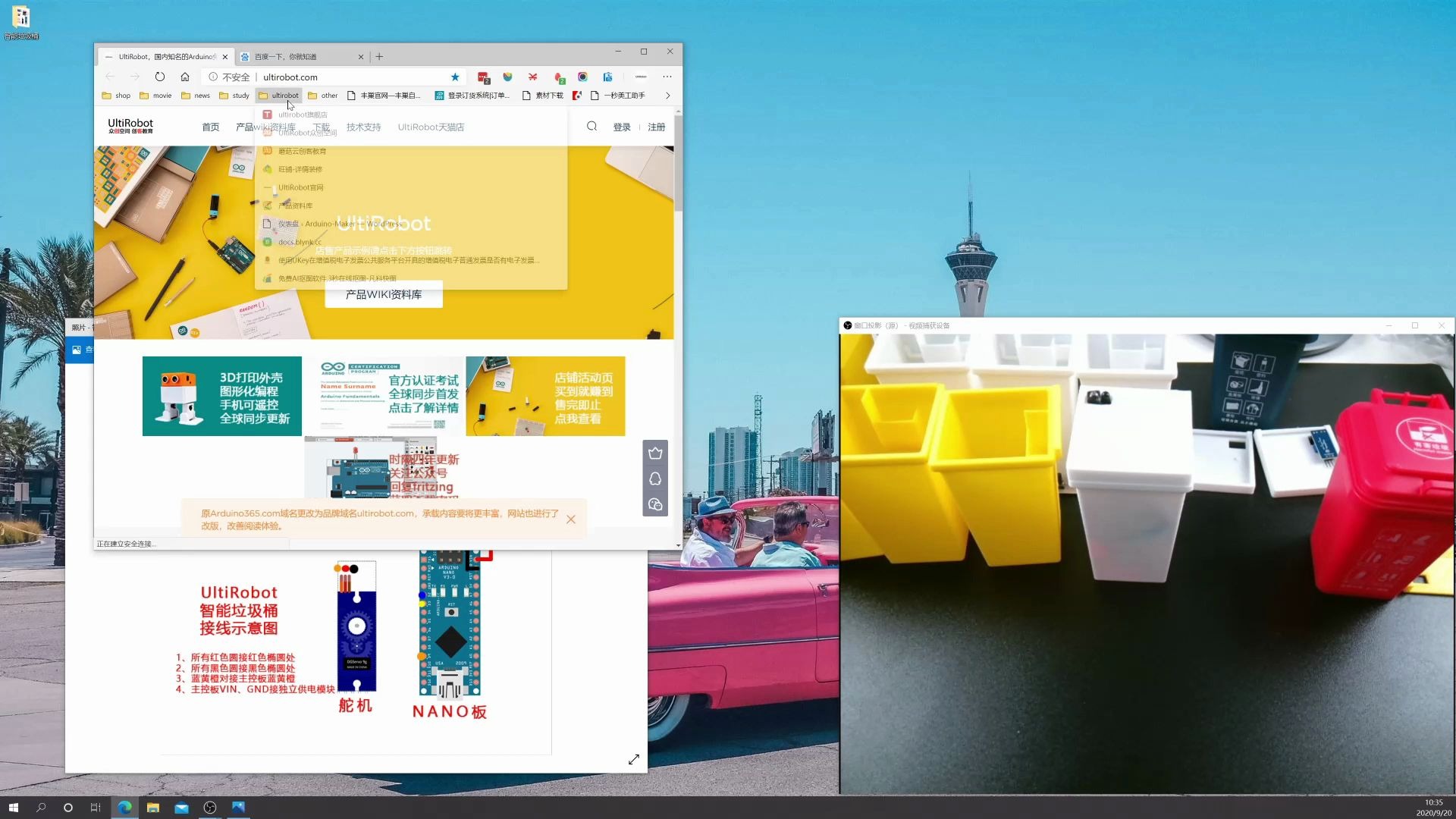The image size is (1456, 819).
Task: Choose 产品资料库 from bookmark dropdown
Action: [x=411, y=206]
